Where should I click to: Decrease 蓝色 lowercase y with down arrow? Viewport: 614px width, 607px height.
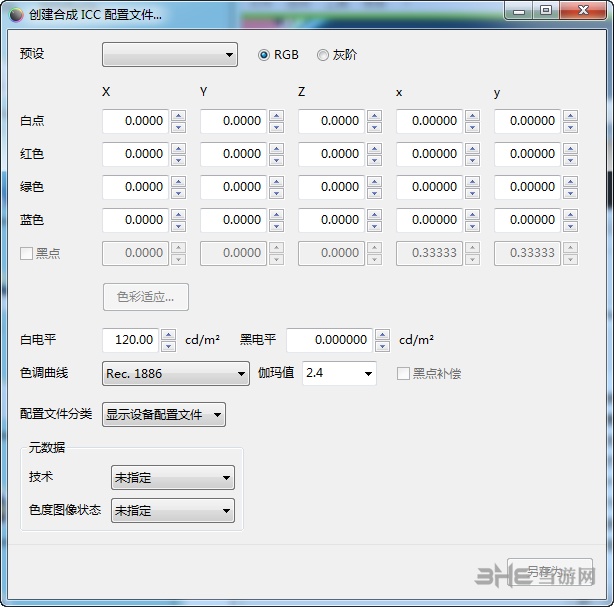coord(570,226)
